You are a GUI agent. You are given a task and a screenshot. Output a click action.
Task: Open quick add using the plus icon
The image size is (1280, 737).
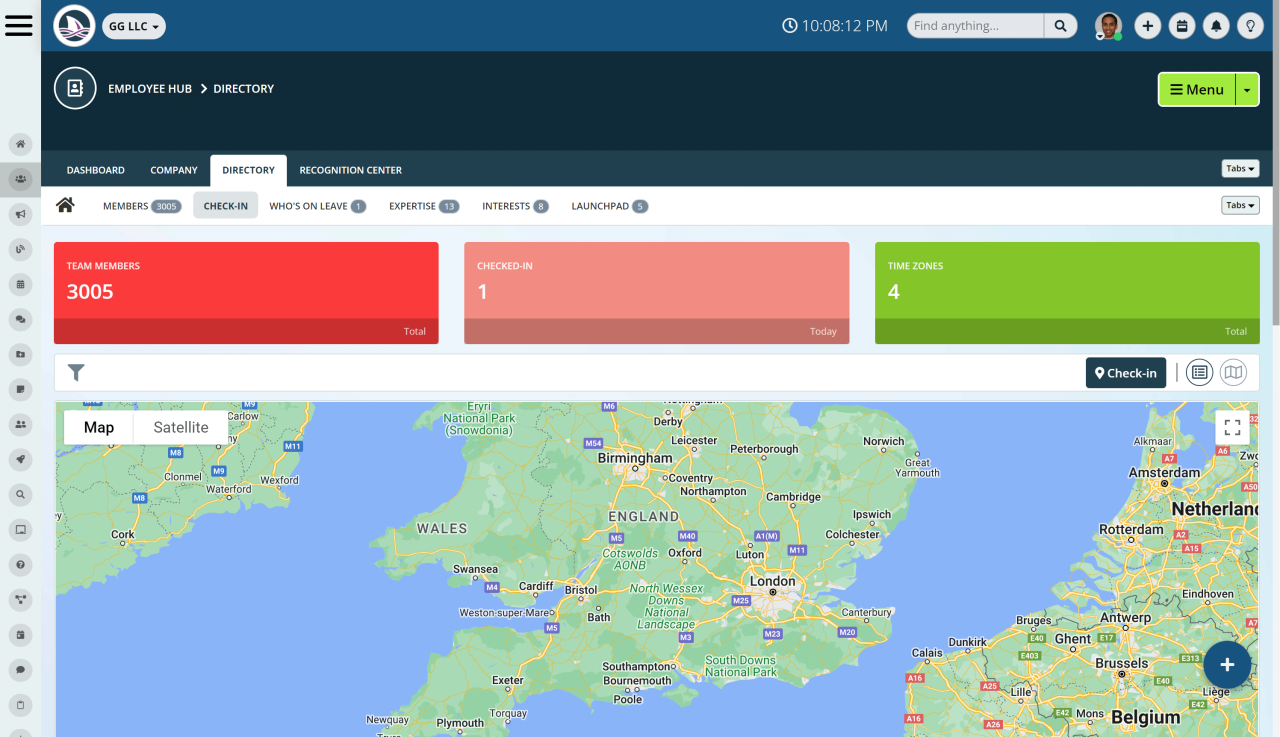click(1147, 25)
